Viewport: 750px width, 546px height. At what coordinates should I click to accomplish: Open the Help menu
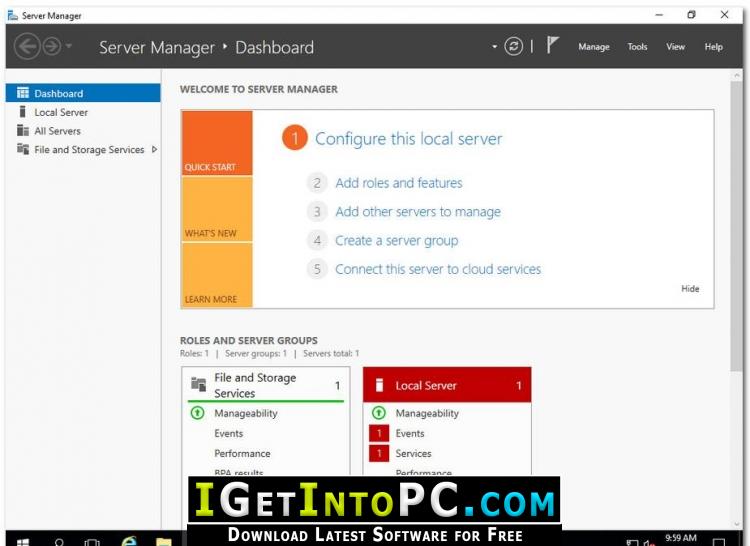pyautogui.click(x=713, y=47)
